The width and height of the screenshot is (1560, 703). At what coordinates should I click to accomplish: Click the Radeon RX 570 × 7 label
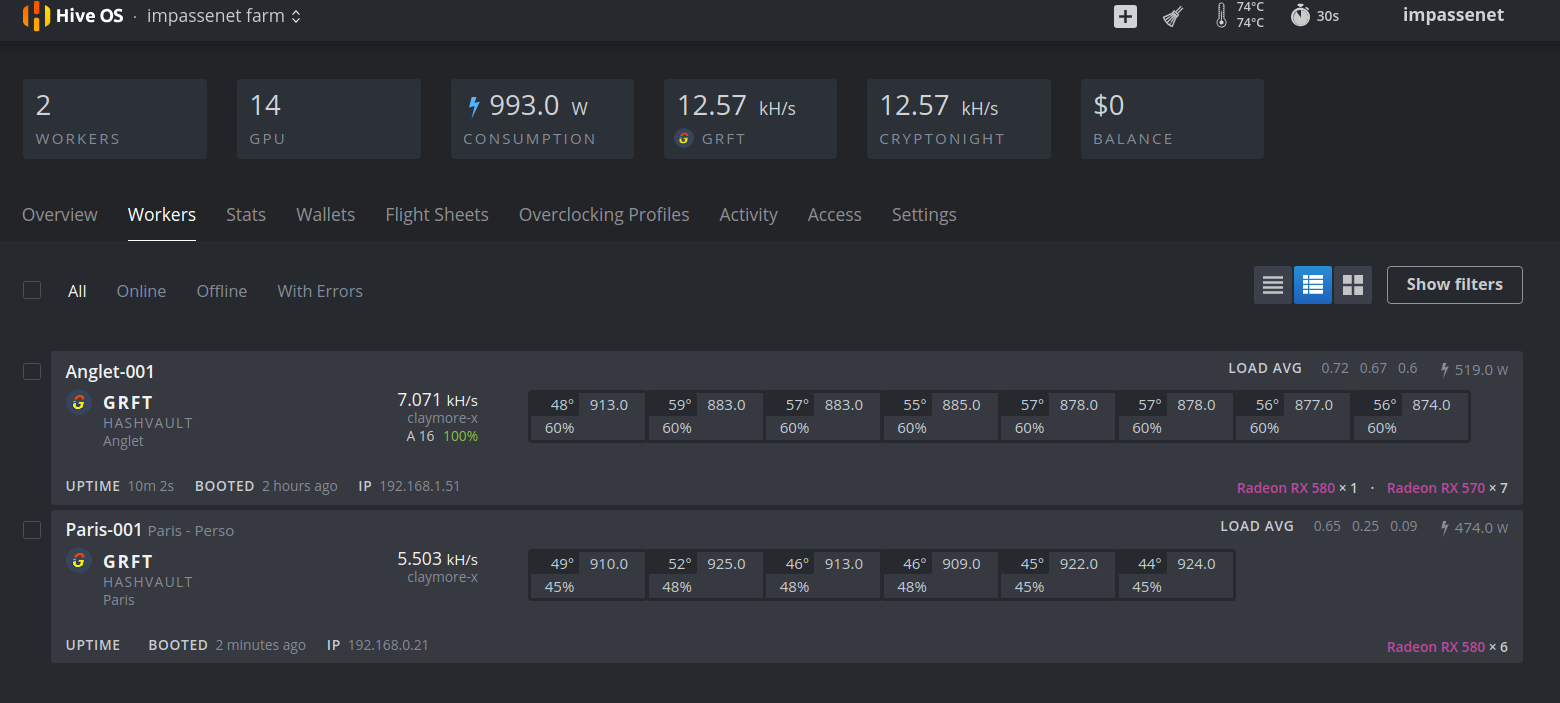coord(1447,488)
